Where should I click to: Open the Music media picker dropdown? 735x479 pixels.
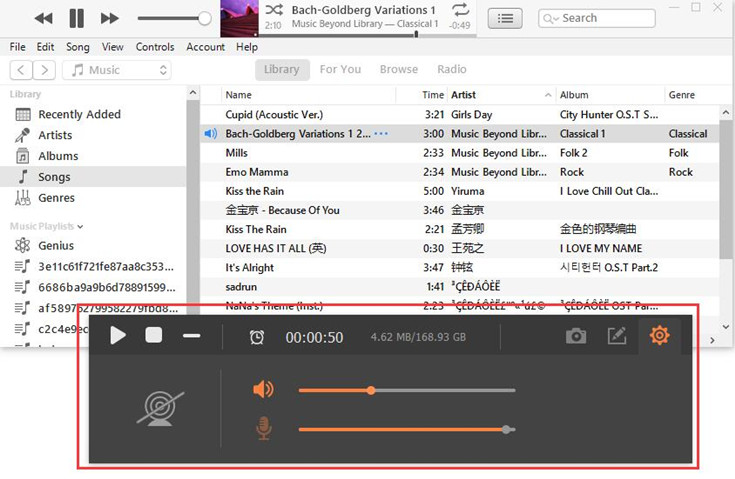(x=117, y=70)
